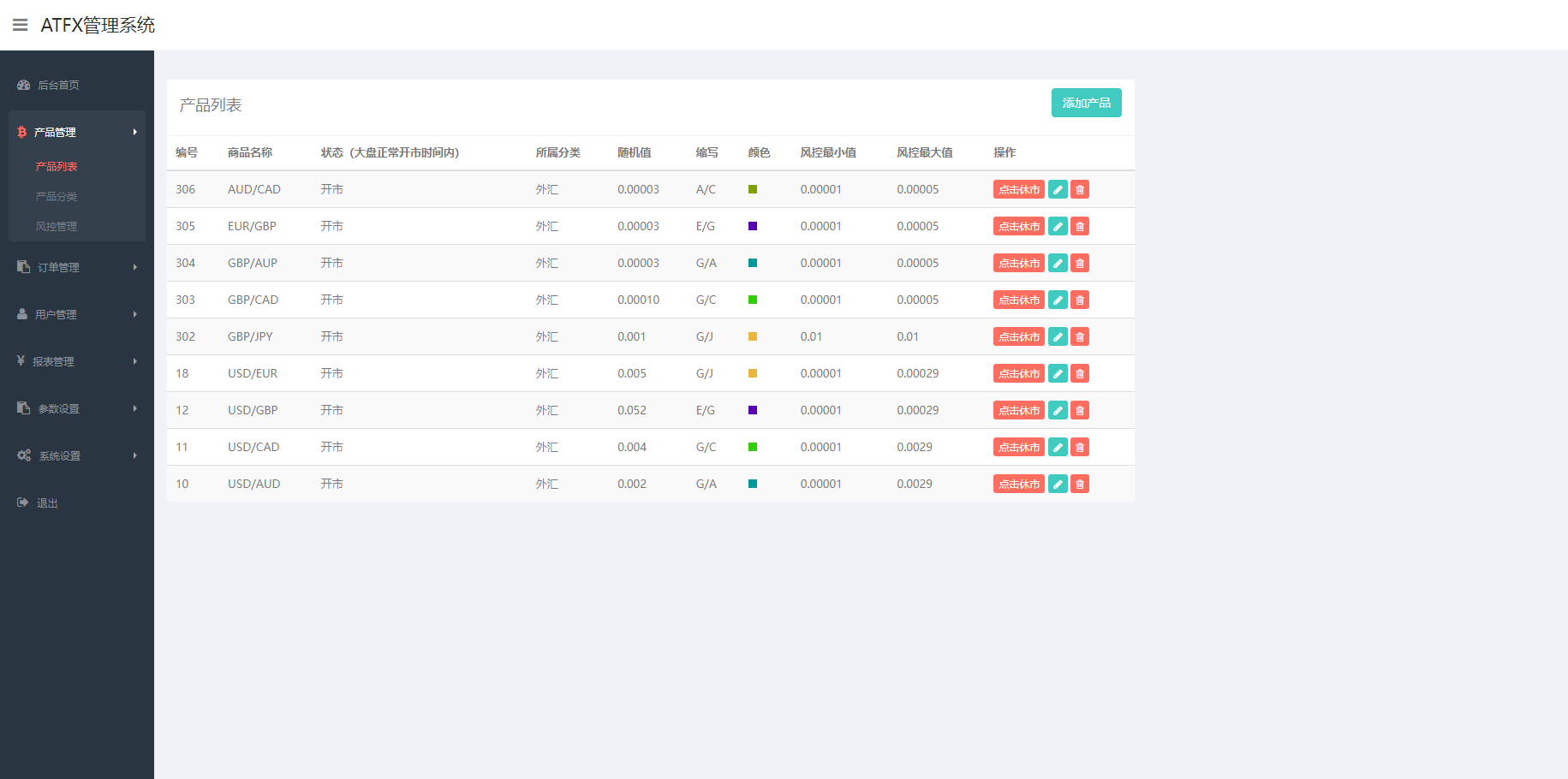Click the purple color swatch for EUR/GBP
Image resolution: width=1568 pixels, height=779 pixels.
click(753, 226)
